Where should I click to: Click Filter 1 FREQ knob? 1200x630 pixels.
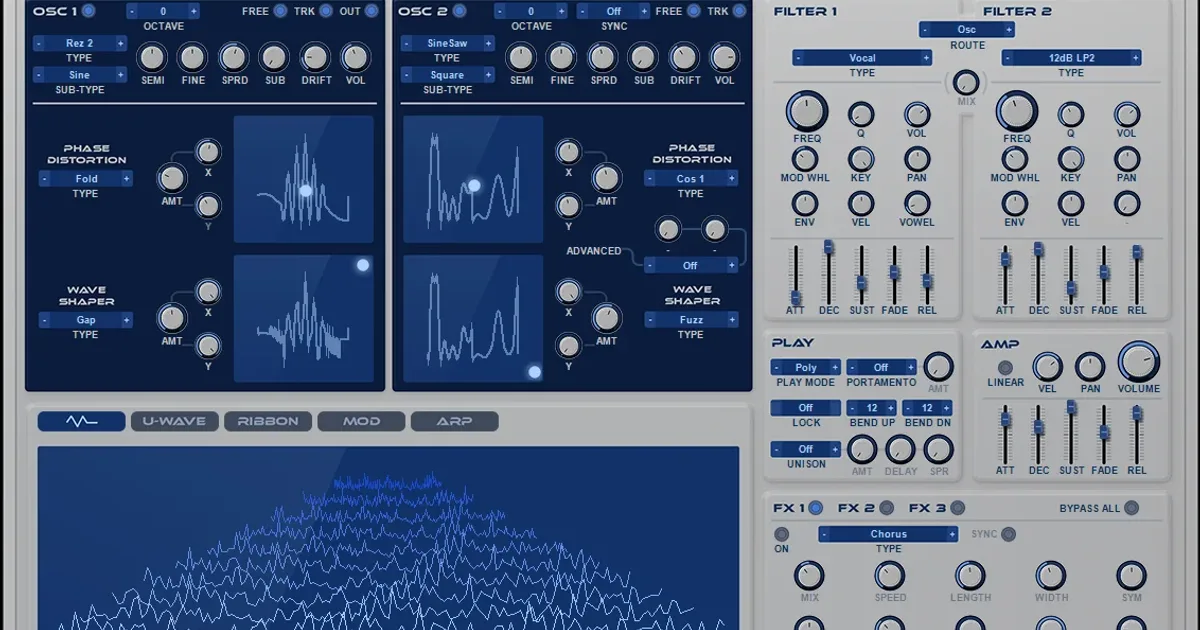pos(807,112)
